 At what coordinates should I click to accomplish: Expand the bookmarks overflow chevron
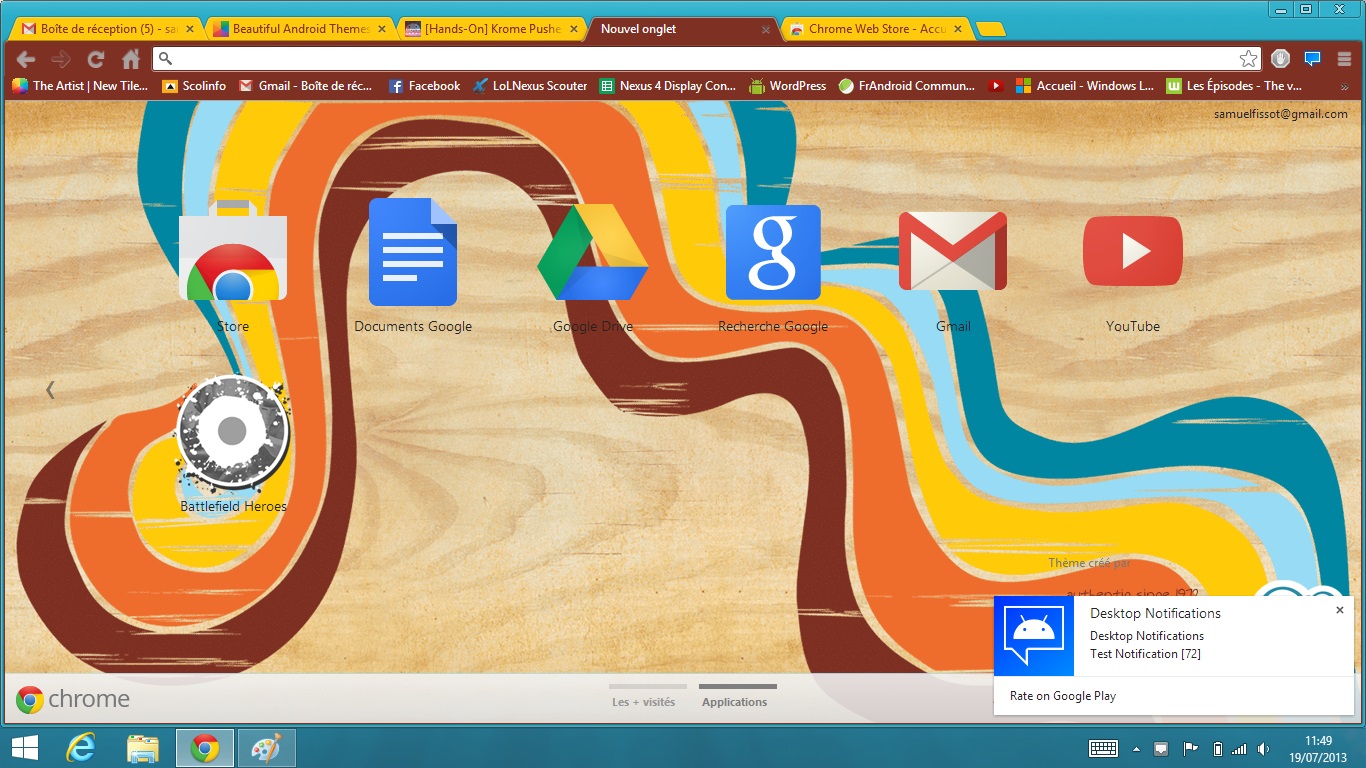1343,87
